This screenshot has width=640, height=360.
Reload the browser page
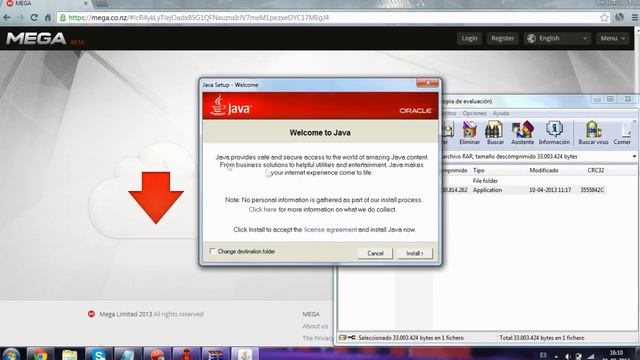[x=34, y=18]
